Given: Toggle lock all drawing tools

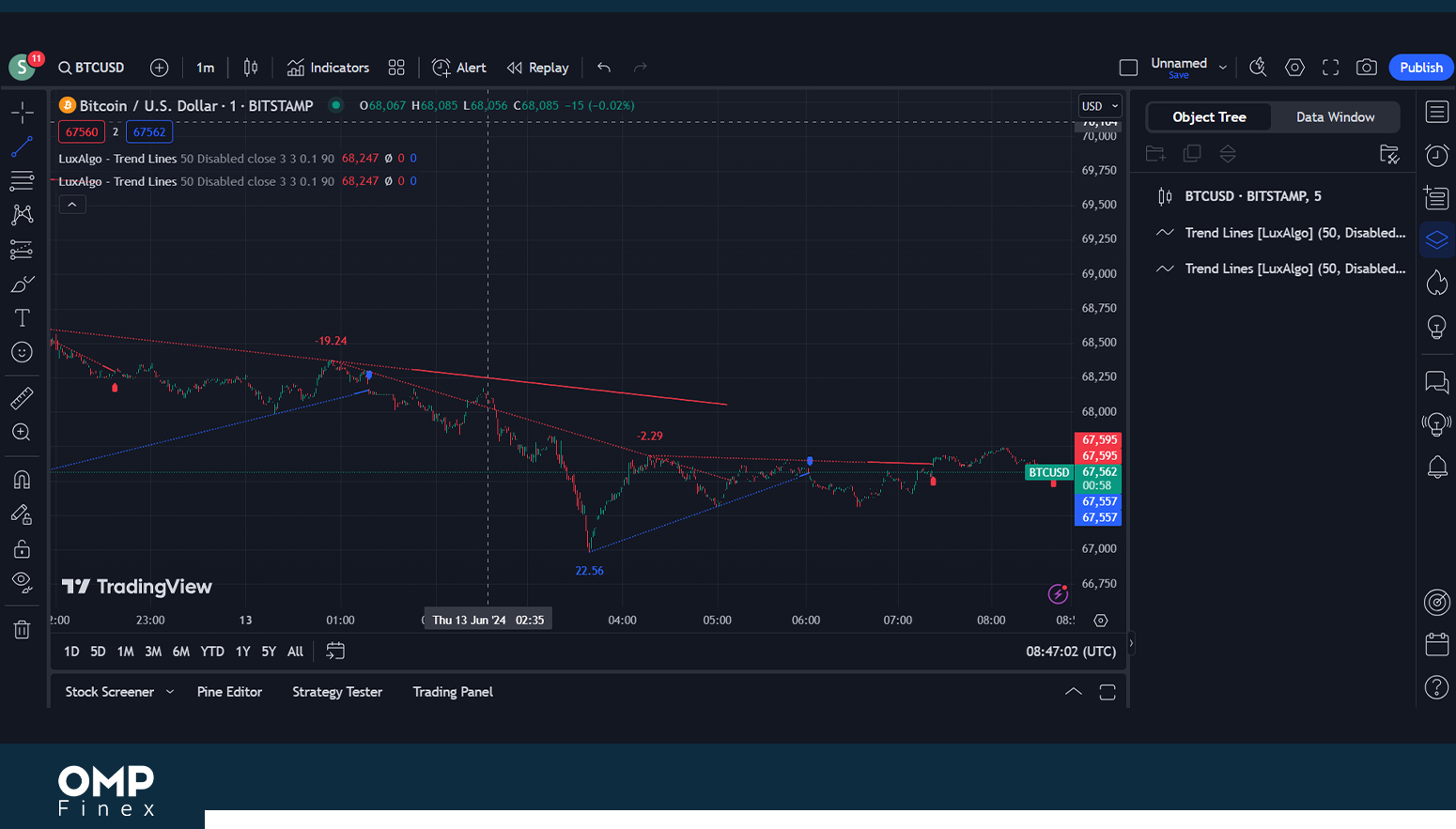Looking at the screenshot, I should [x=23, y=548].
